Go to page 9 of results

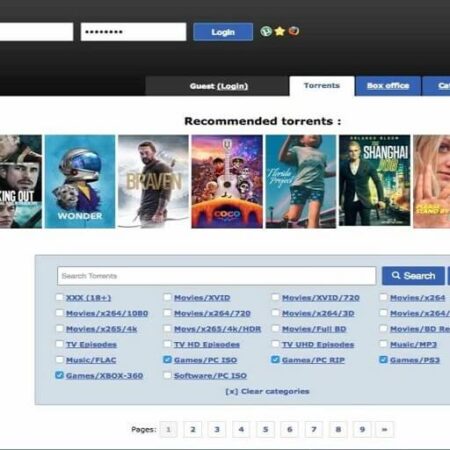coord(362,429)
